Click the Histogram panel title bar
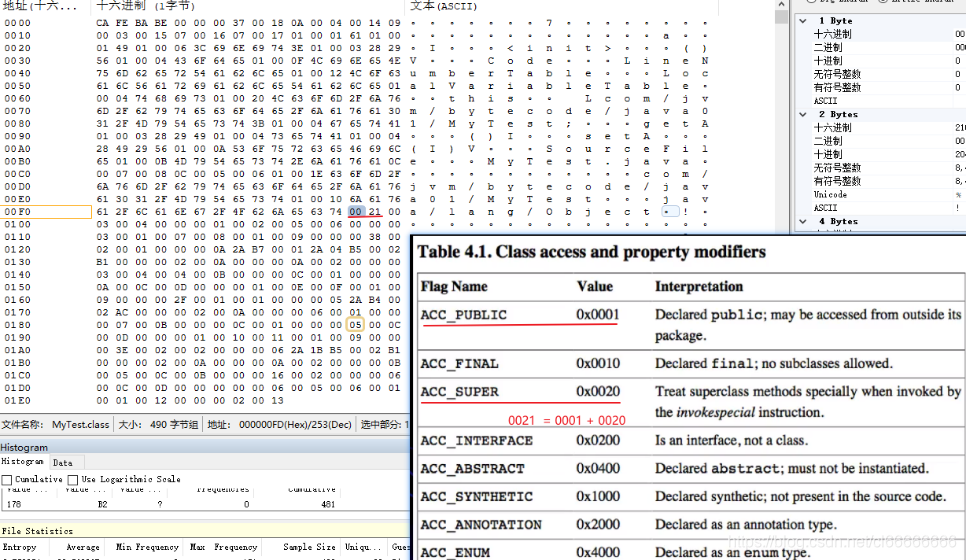Image resolution: width=966 pixels, height=560 pixels. click(205, 447)
